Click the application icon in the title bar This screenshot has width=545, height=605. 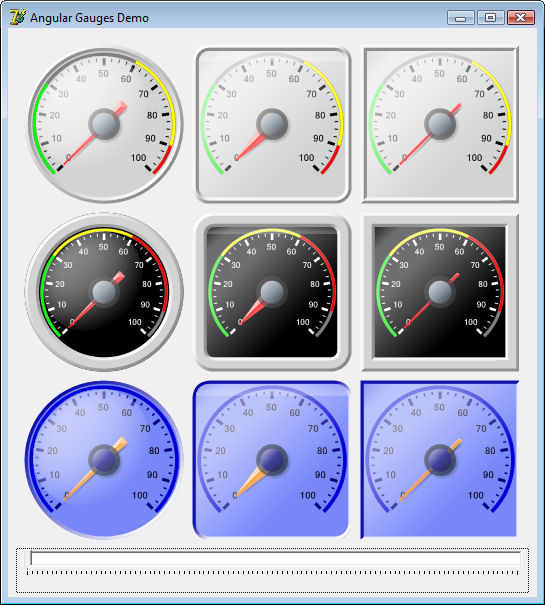pyautogui.click(x=17, y=17)
